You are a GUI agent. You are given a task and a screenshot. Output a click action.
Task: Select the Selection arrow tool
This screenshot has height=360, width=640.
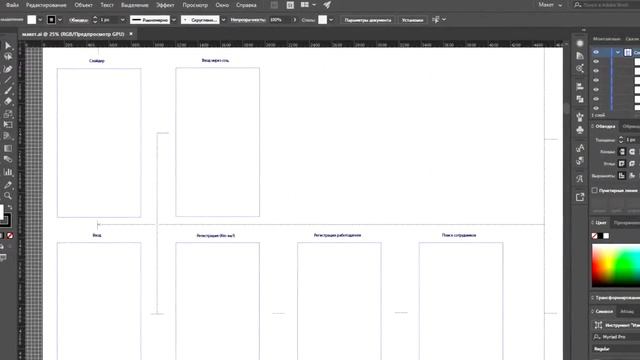pyautogui.click(x=8, y=46)
